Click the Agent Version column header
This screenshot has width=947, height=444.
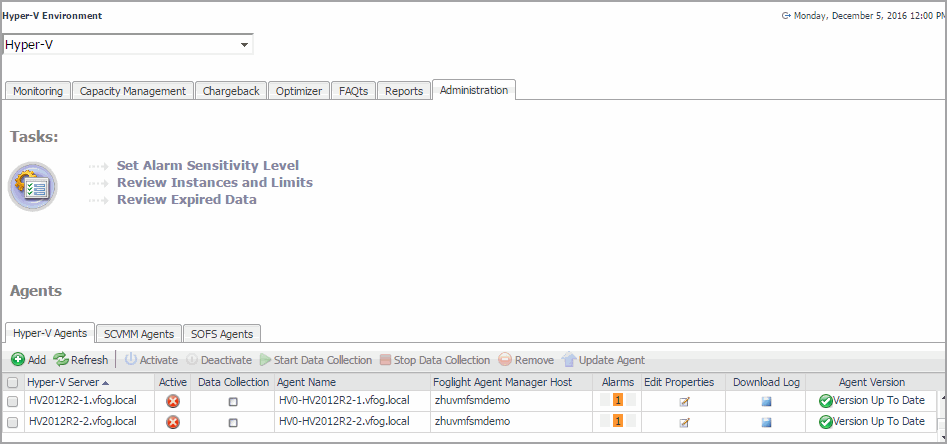(x=872, y=382)
